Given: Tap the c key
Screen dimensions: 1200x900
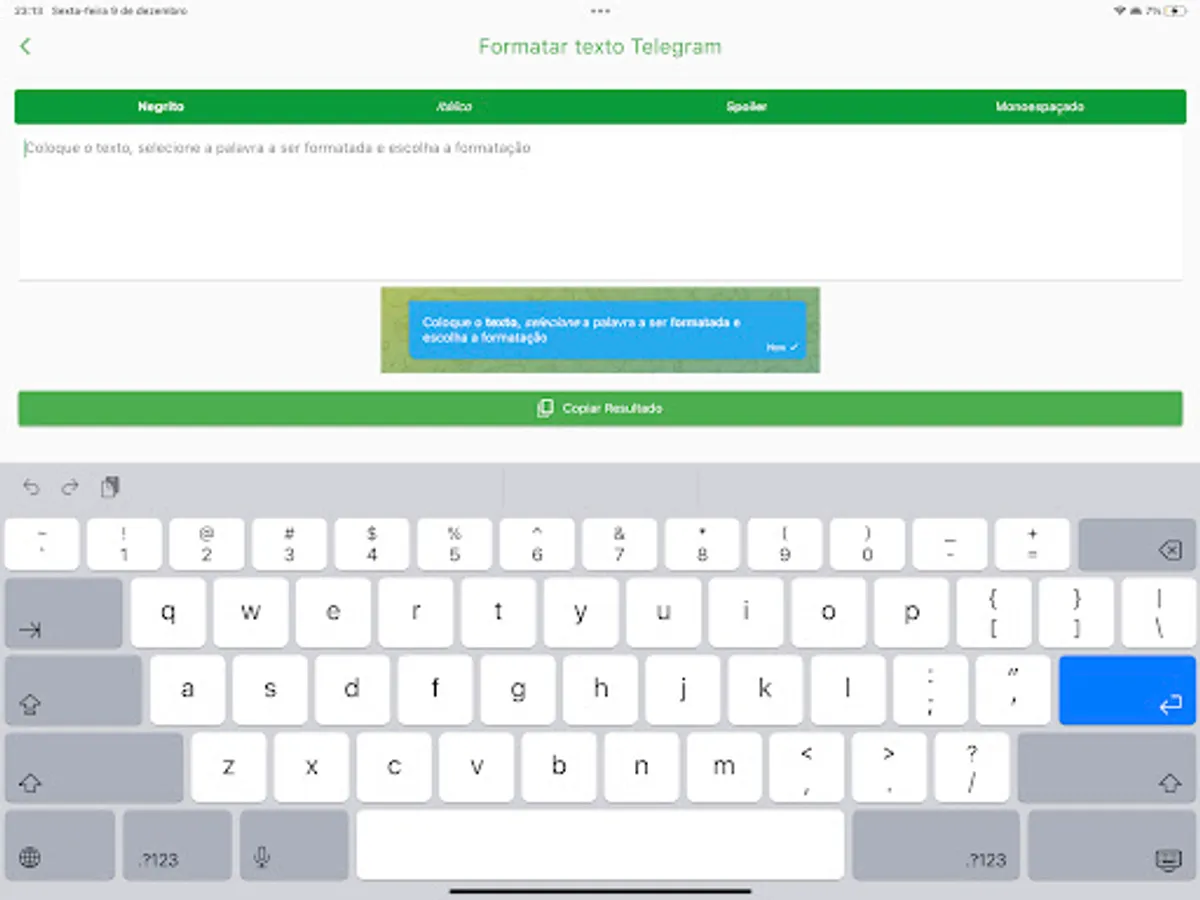Looking at the screenshot, I should pos(394,768).
